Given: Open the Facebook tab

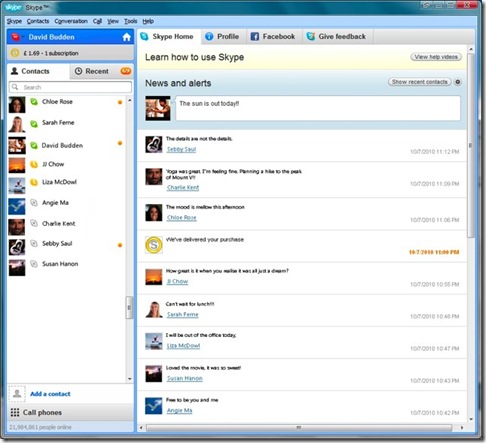Looking at the screenshot, I should 273,37.
